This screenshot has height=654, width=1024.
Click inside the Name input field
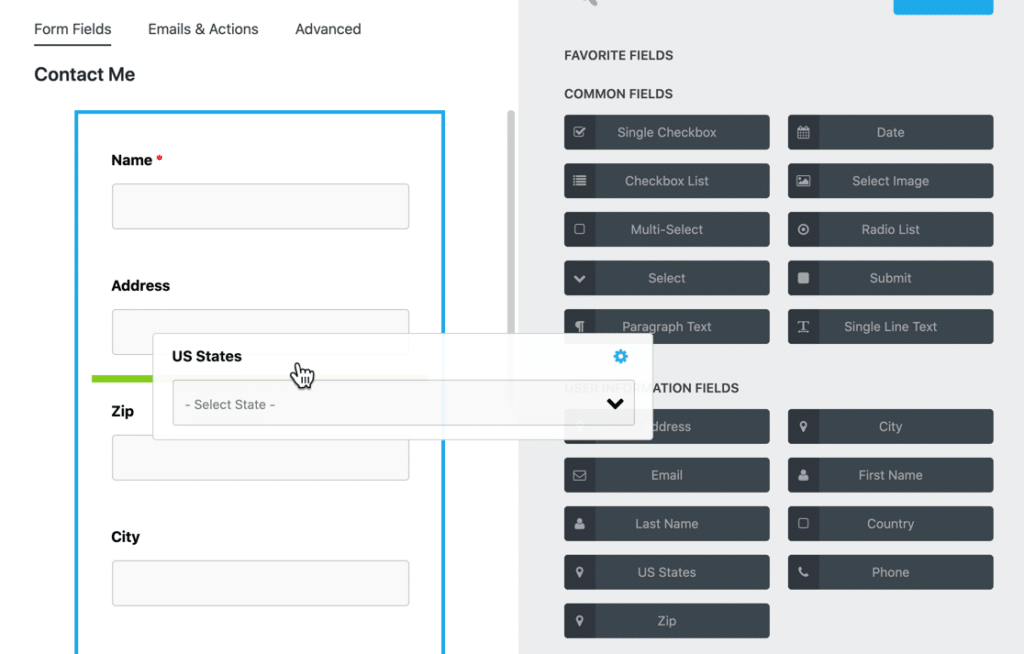pyautogui.click(x=260, y=206)
